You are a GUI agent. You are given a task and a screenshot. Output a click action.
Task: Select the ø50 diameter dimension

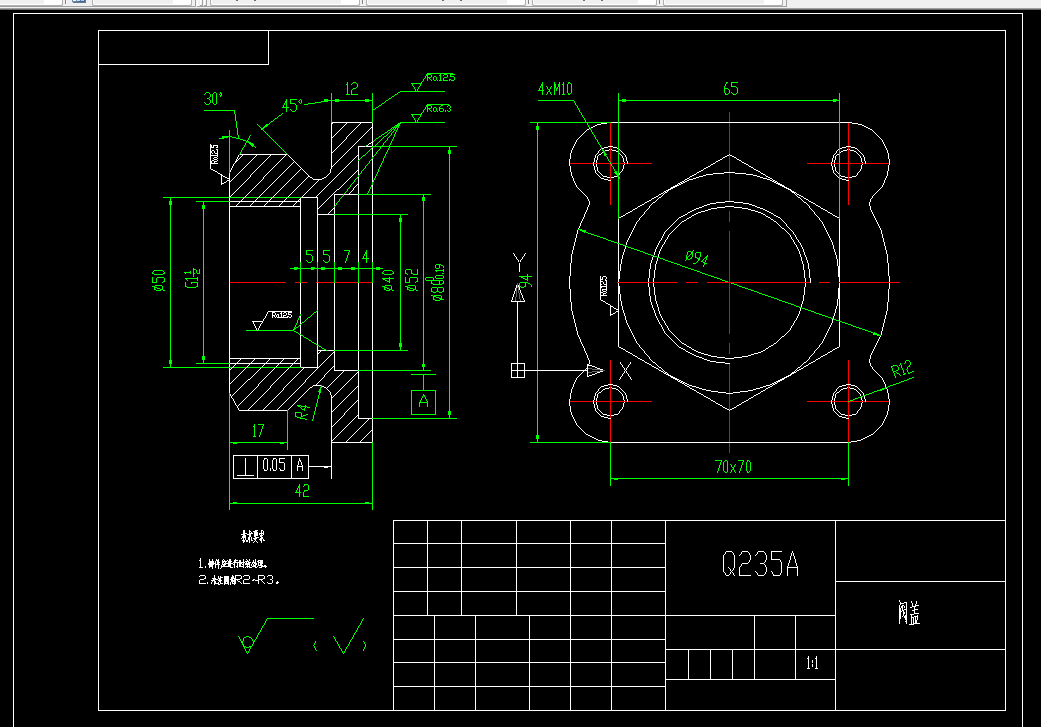(159, 280)
